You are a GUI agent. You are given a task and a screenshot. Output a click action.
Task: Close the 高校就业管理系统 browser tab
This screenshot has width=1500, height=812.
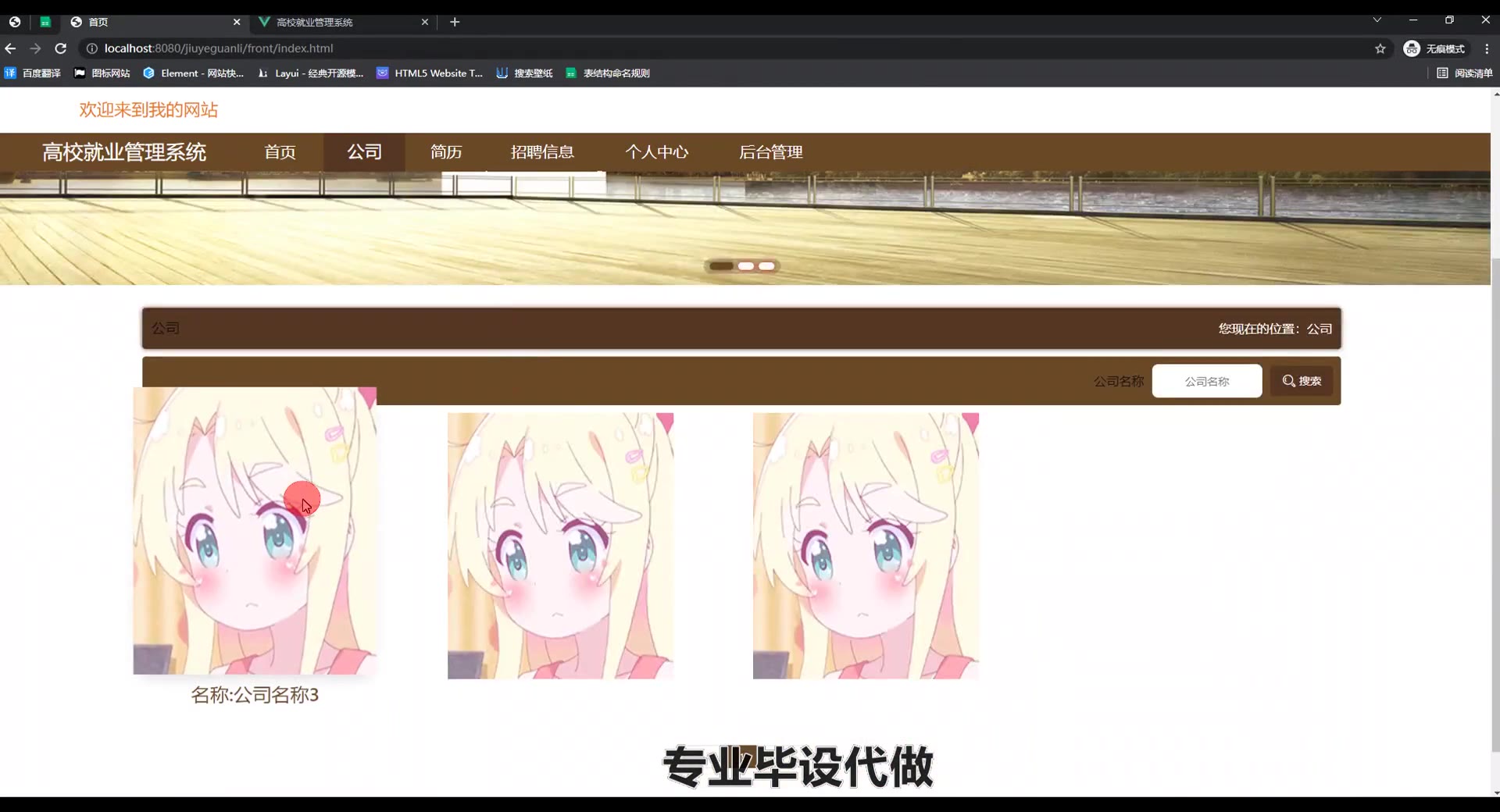pyautogui.click(x=425, y=22)
